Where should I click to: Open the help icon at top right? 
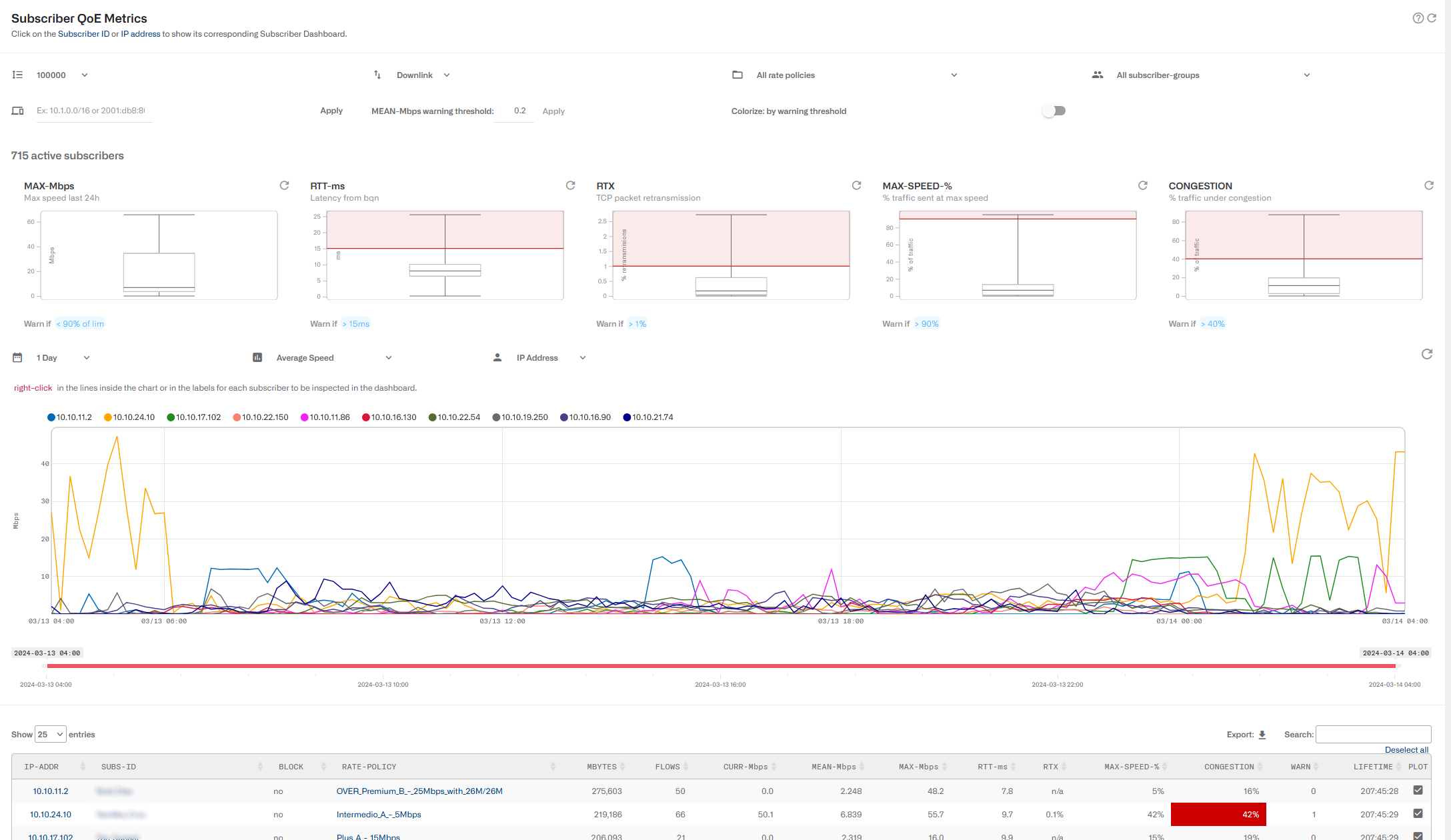(x=1417, y=18)
